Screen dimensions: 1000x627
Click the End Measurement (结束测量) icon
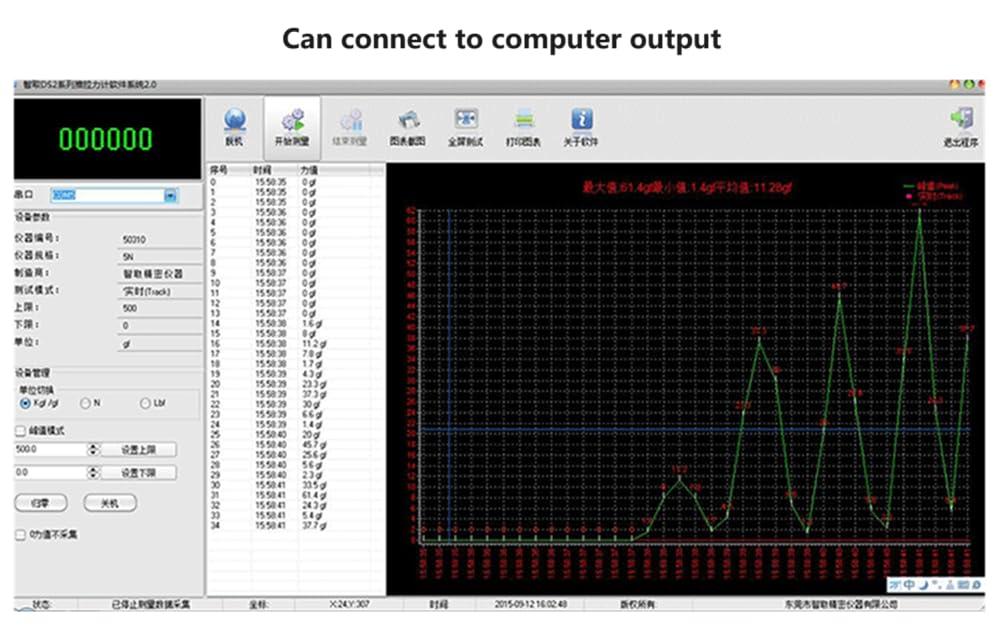349,121
